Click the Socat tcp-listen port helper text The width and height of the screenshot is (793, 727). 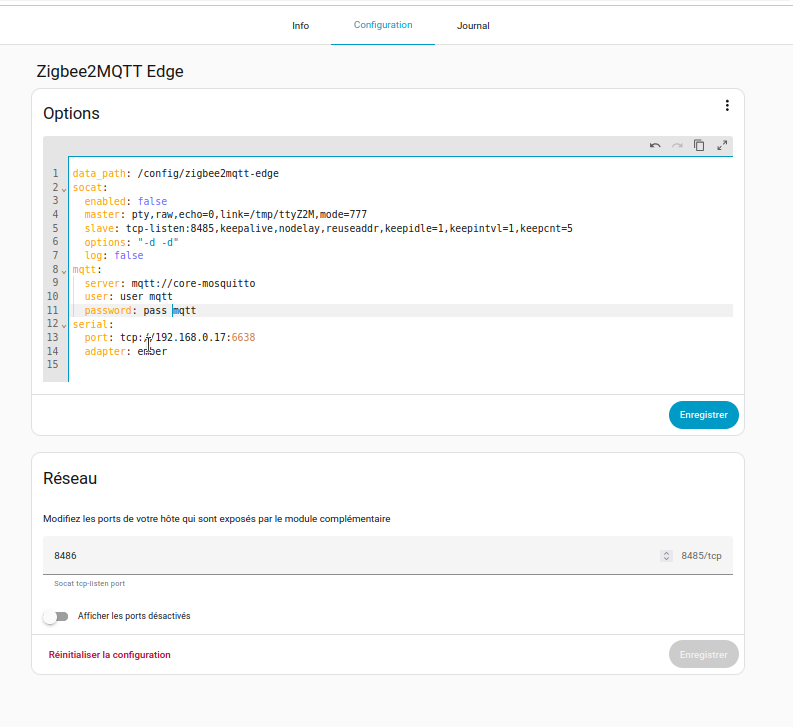click(x=90, y=583)
